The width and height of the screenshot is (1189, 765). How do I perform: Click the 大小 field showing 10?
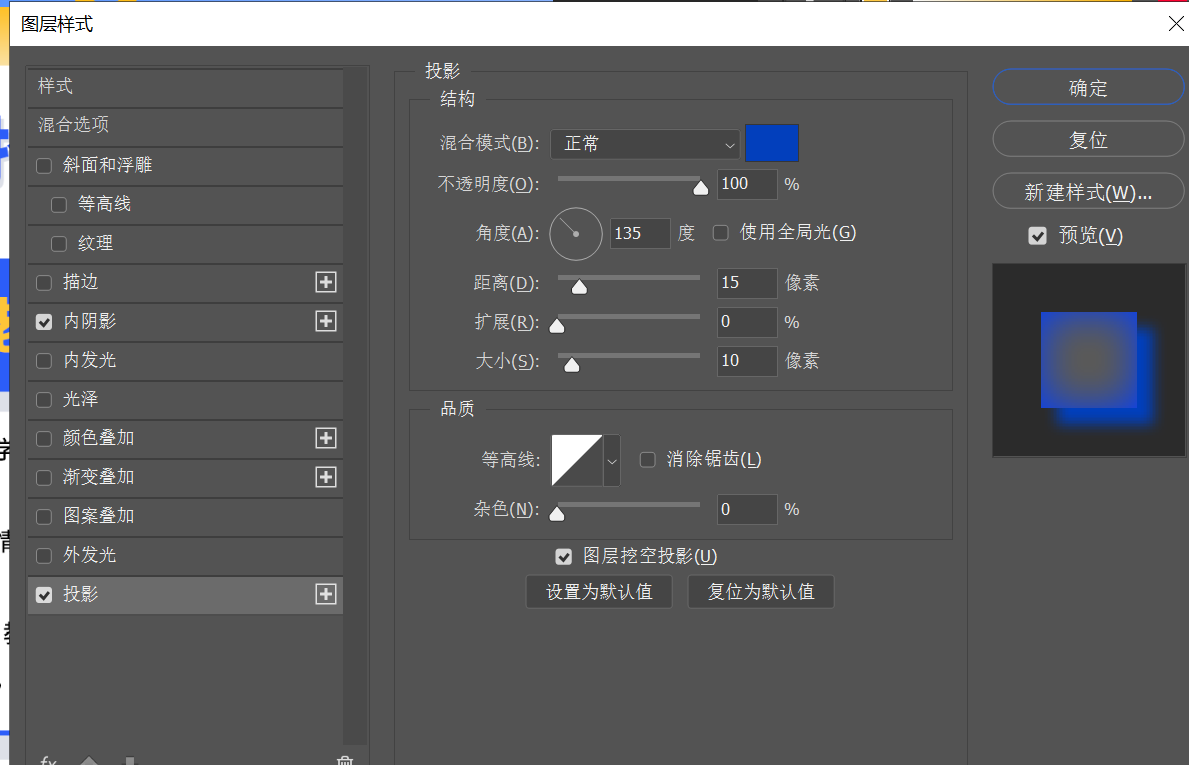[x=747, y=361]
